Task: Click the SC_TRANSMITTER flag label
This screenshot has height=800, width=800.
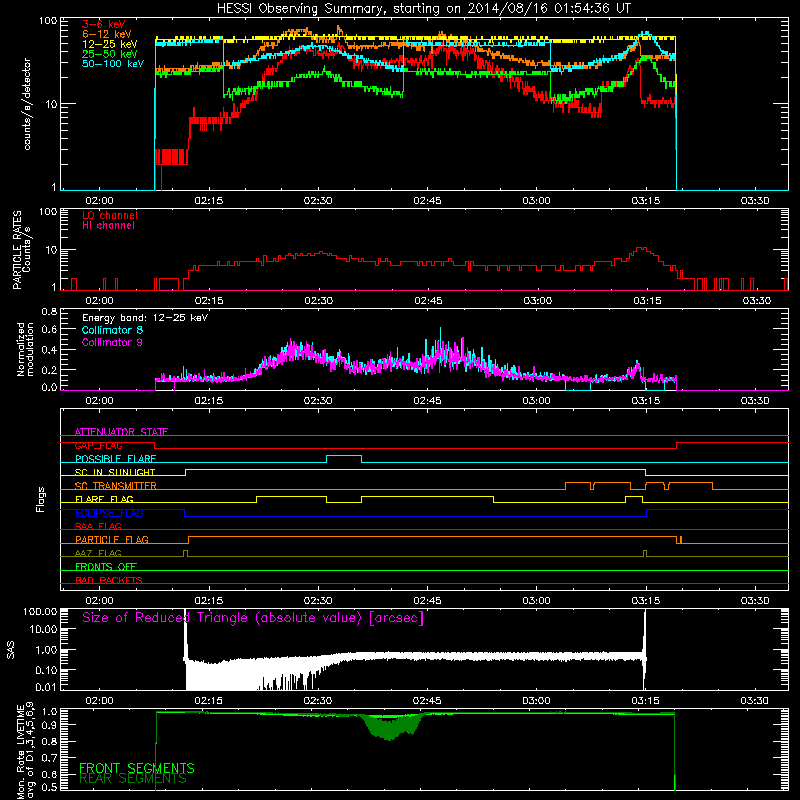Action: pos(116,486)
